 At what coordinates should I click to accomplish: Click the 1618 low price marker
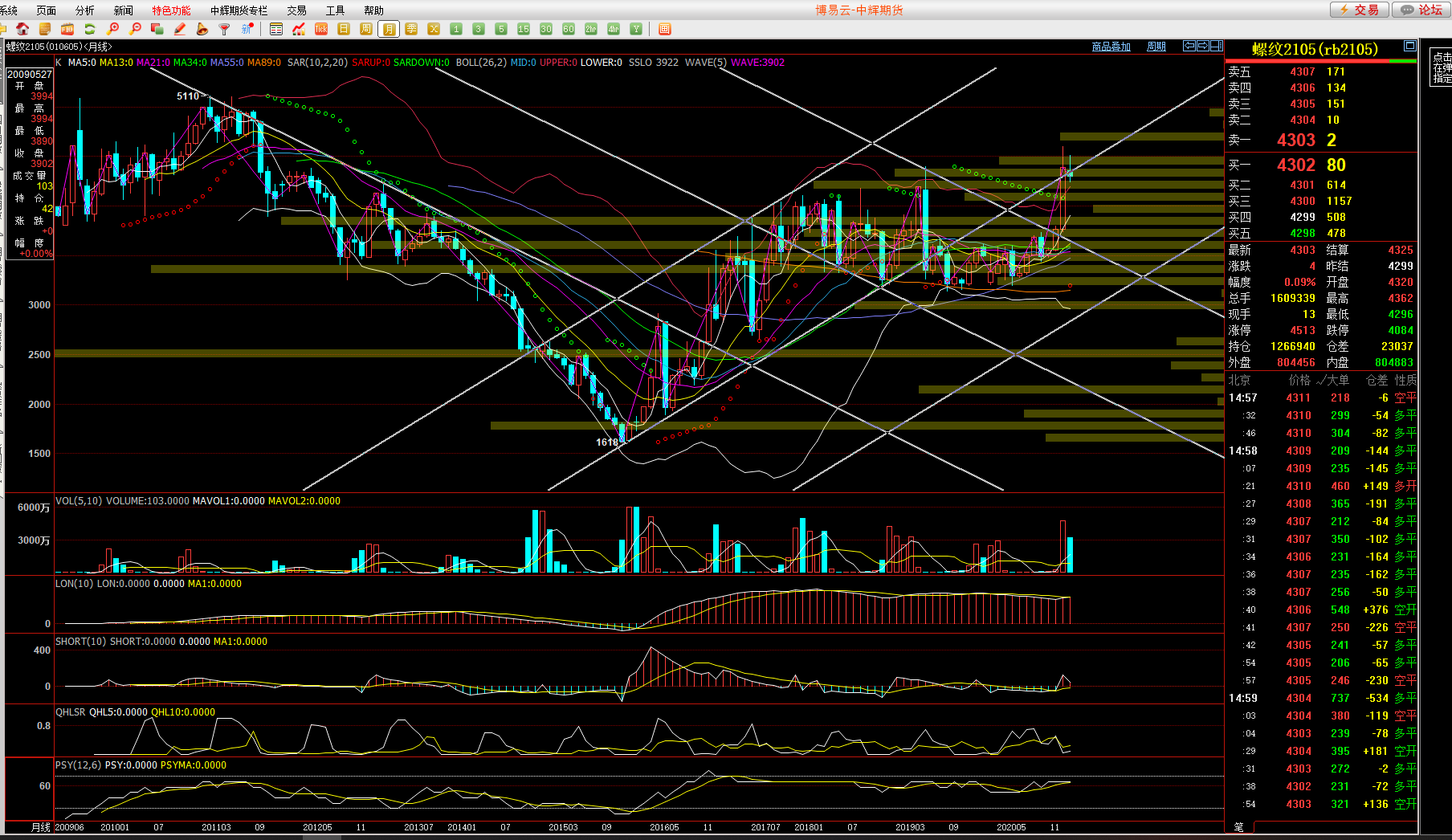(x=606, y=442)
